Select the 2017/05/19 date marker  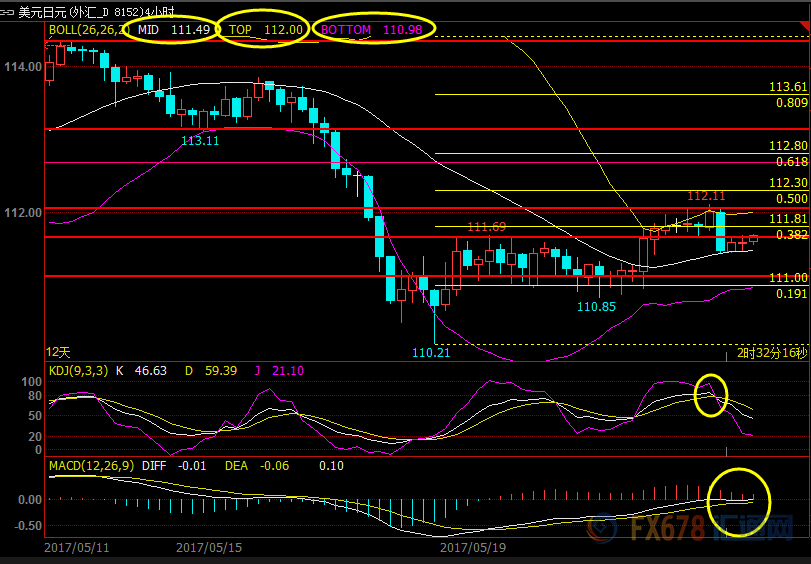coord(473,549)
